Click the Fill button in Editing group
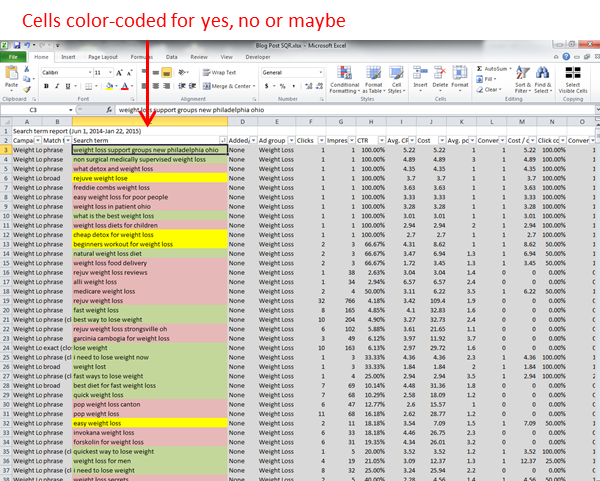The height and width of the screenshot is (481, 600). pyautogui.click(x=486, y=79)
